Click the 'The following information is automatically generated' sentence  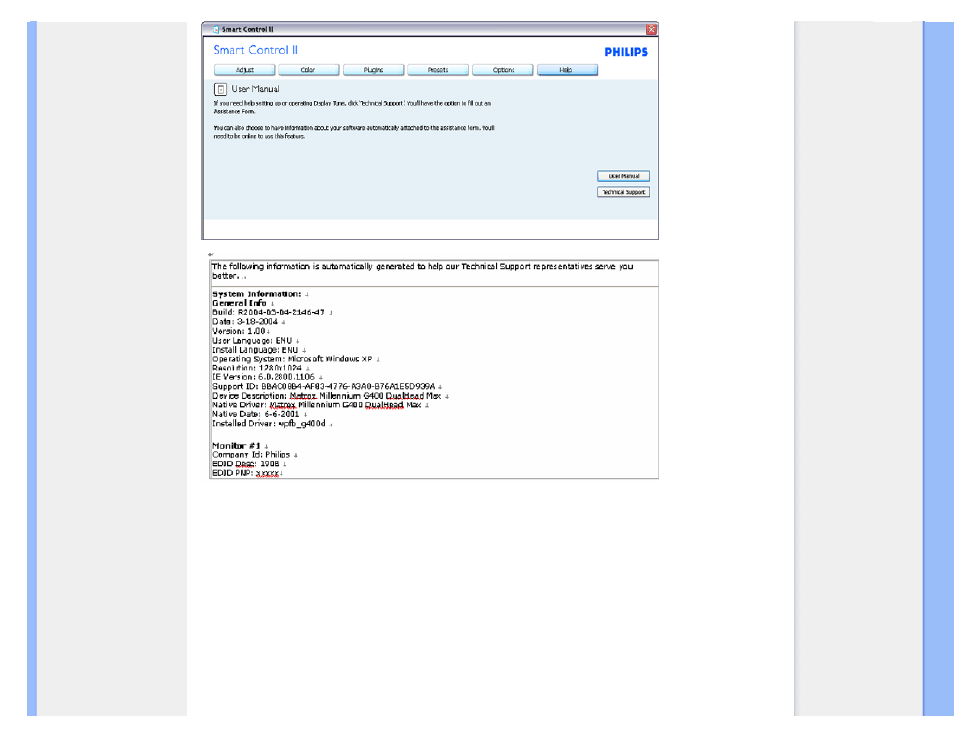[x=422, y=271]
